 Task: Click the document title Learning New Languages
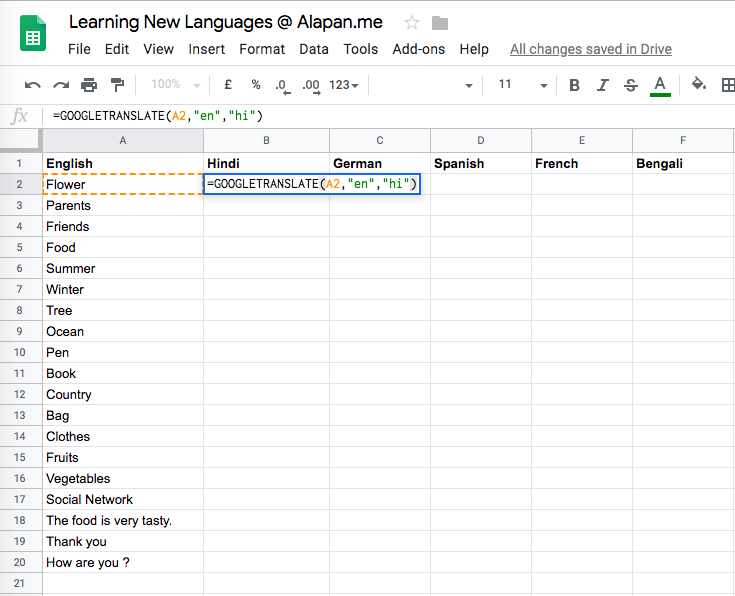coord(225,22)
